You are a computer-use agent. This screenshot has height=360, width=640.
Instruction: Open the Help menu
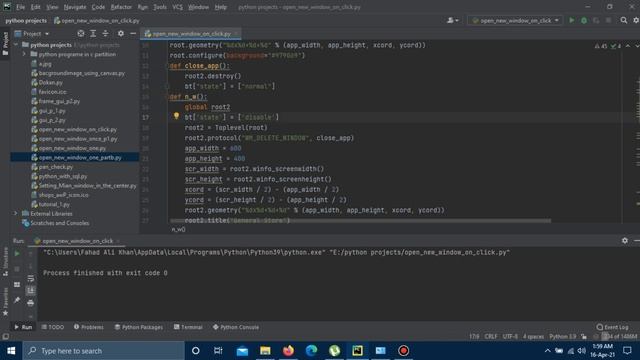pyautogui.click(x=220, y=7)
